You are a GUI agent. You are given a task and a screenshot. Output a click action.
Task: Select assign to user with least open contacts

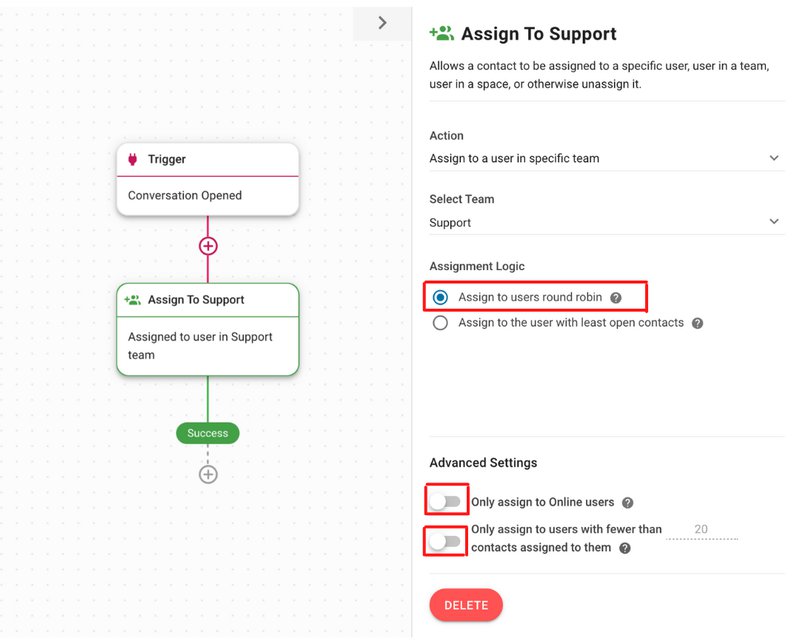point(441,323)
